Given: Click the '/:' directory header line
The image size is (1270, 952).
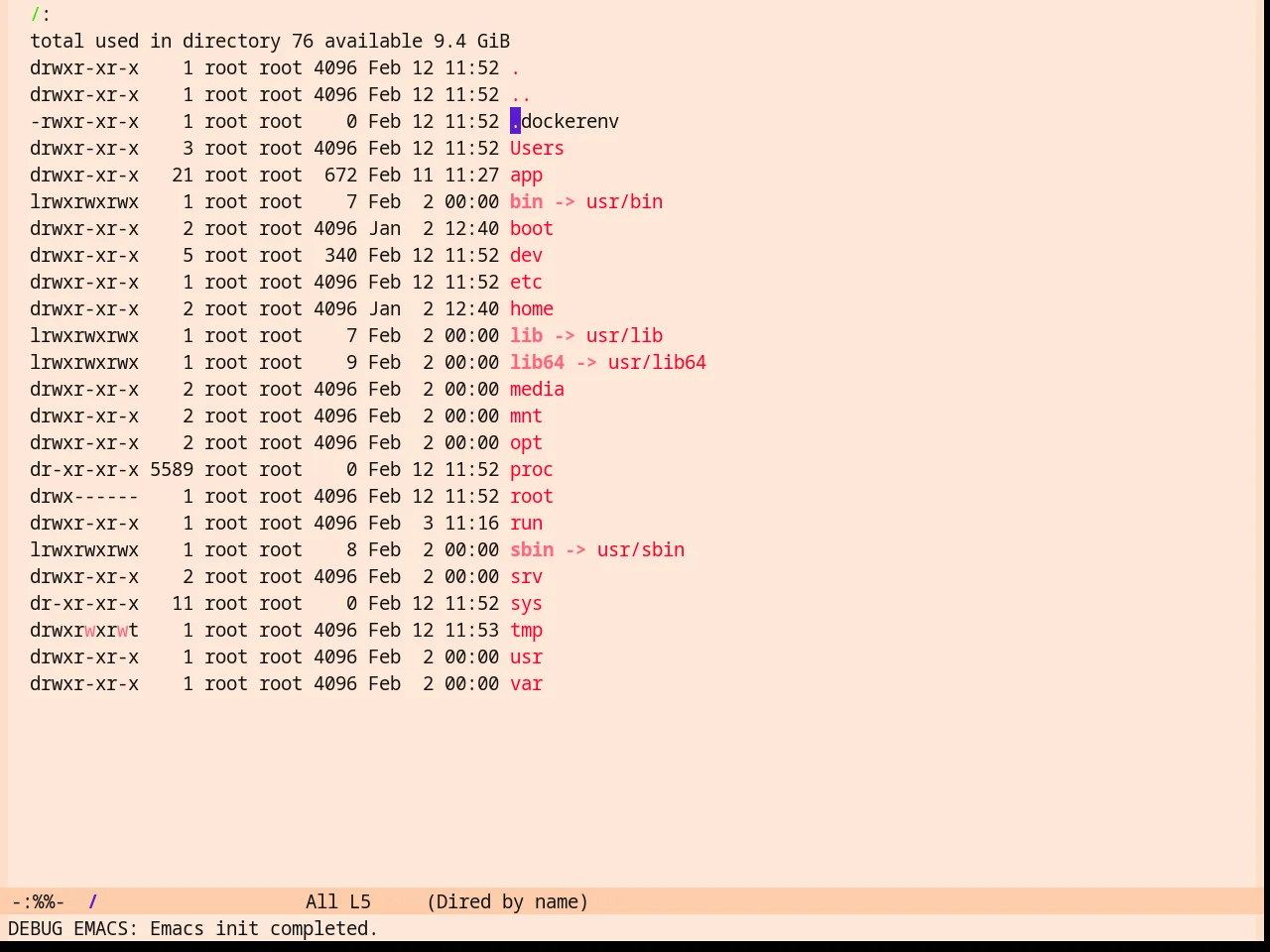Looking at the screenshot, I should (x=41, y=15).
